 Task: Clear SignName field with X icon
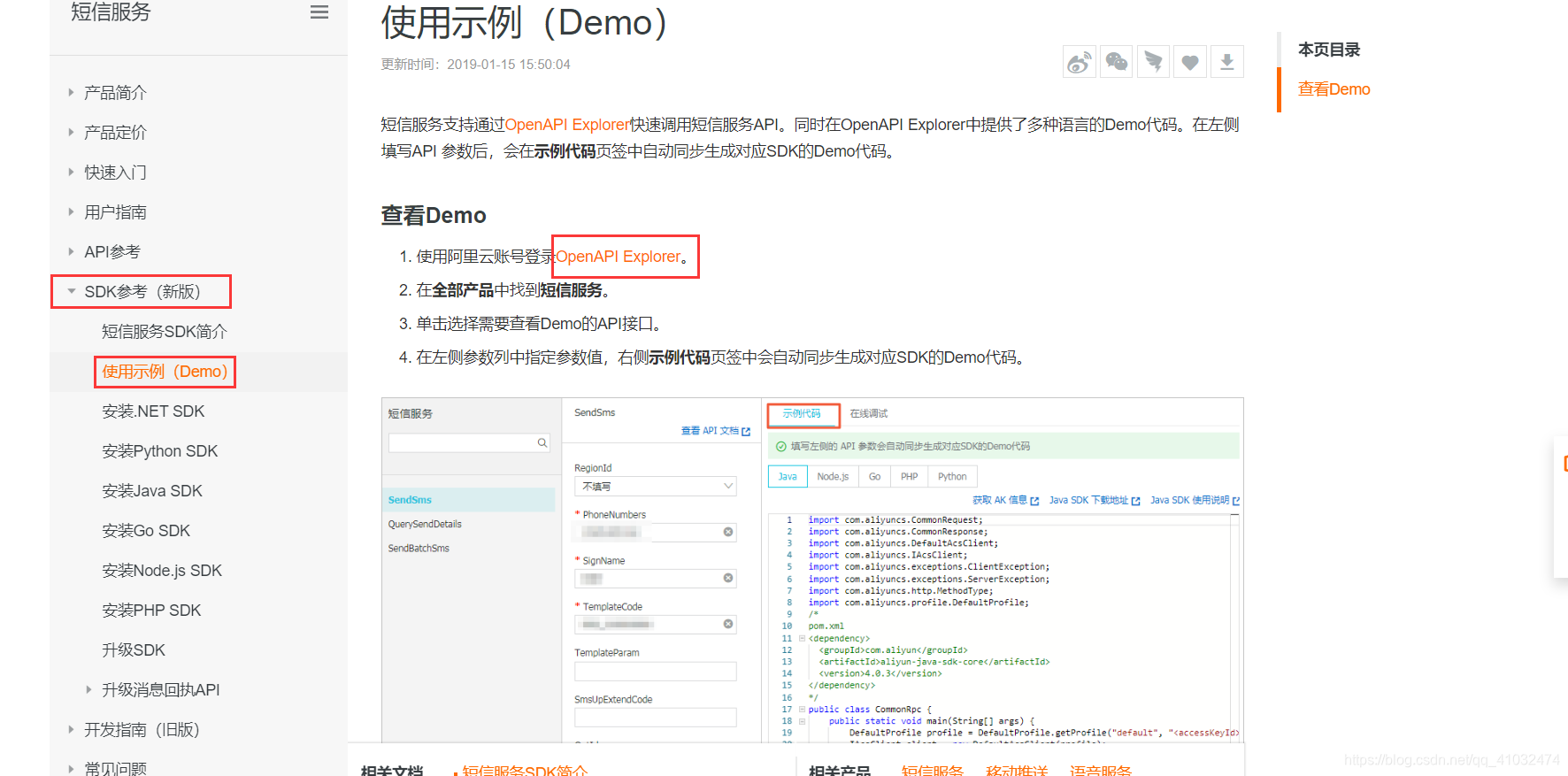(x=728, y=578)
